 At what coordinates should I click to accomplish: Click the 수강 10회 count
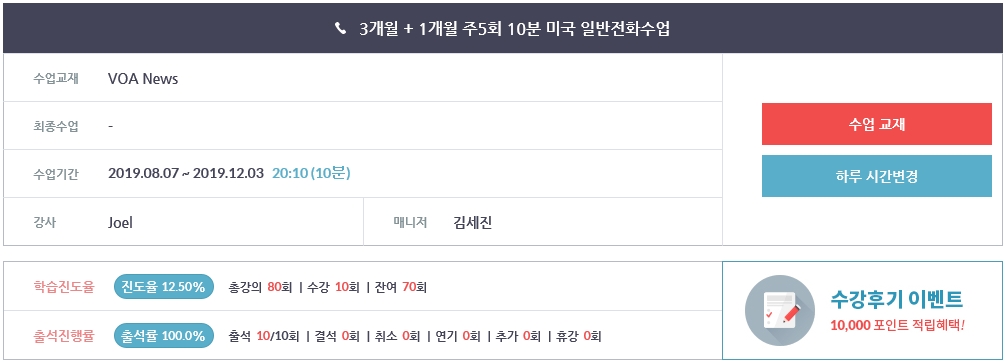[x=333, y=288]
